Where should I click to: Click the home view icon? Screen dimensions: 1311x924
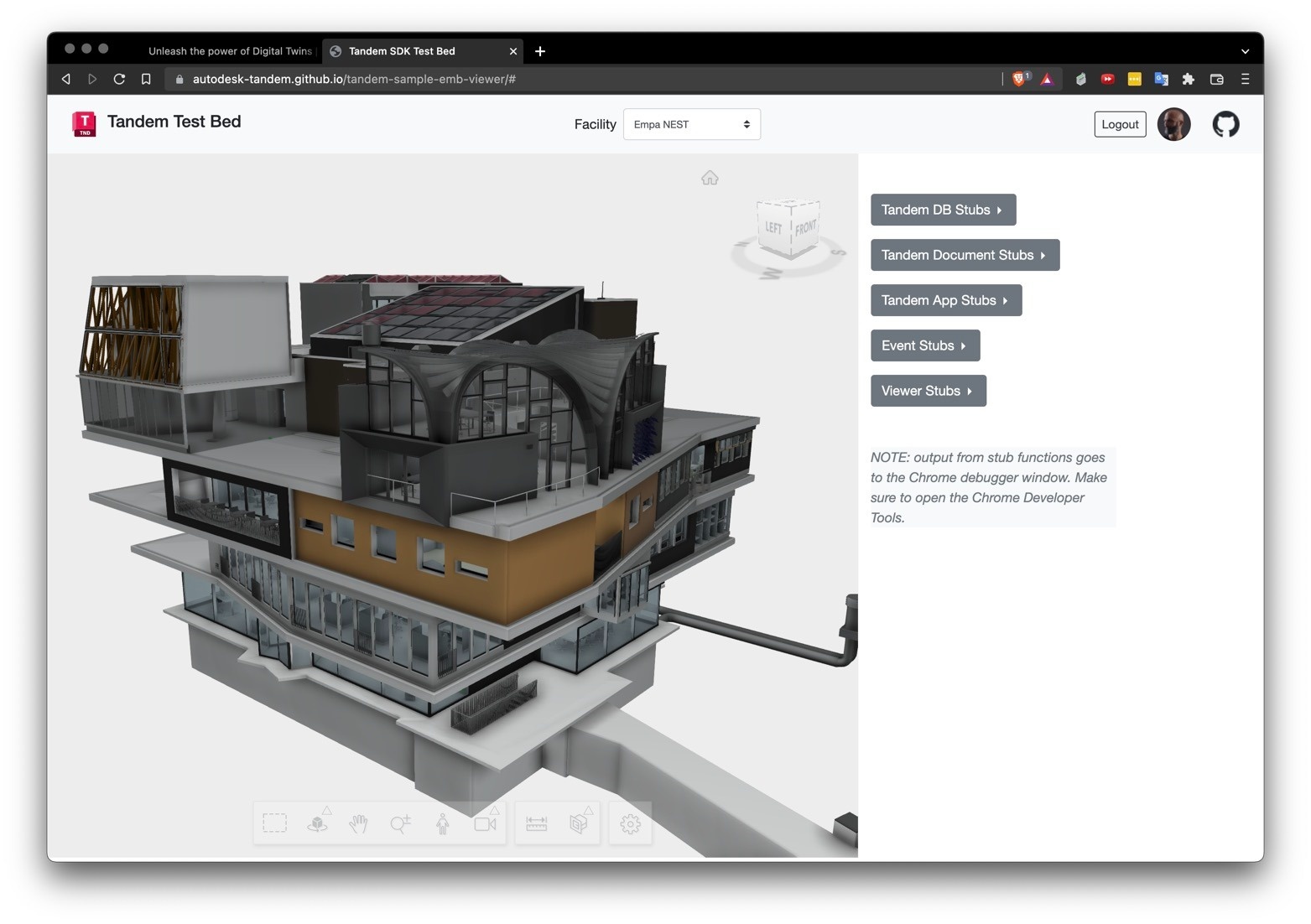[710, 178]
